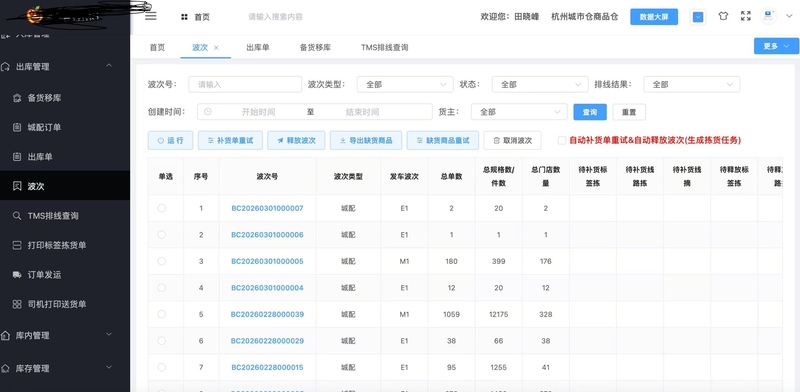Click the 备货移库 sidebar icon
Screen dimensions: 800x392
[17, 98]
